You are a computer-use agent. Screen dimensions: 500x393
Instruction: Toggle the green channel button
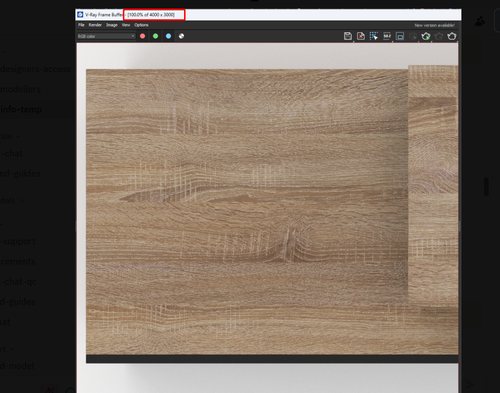155,36
